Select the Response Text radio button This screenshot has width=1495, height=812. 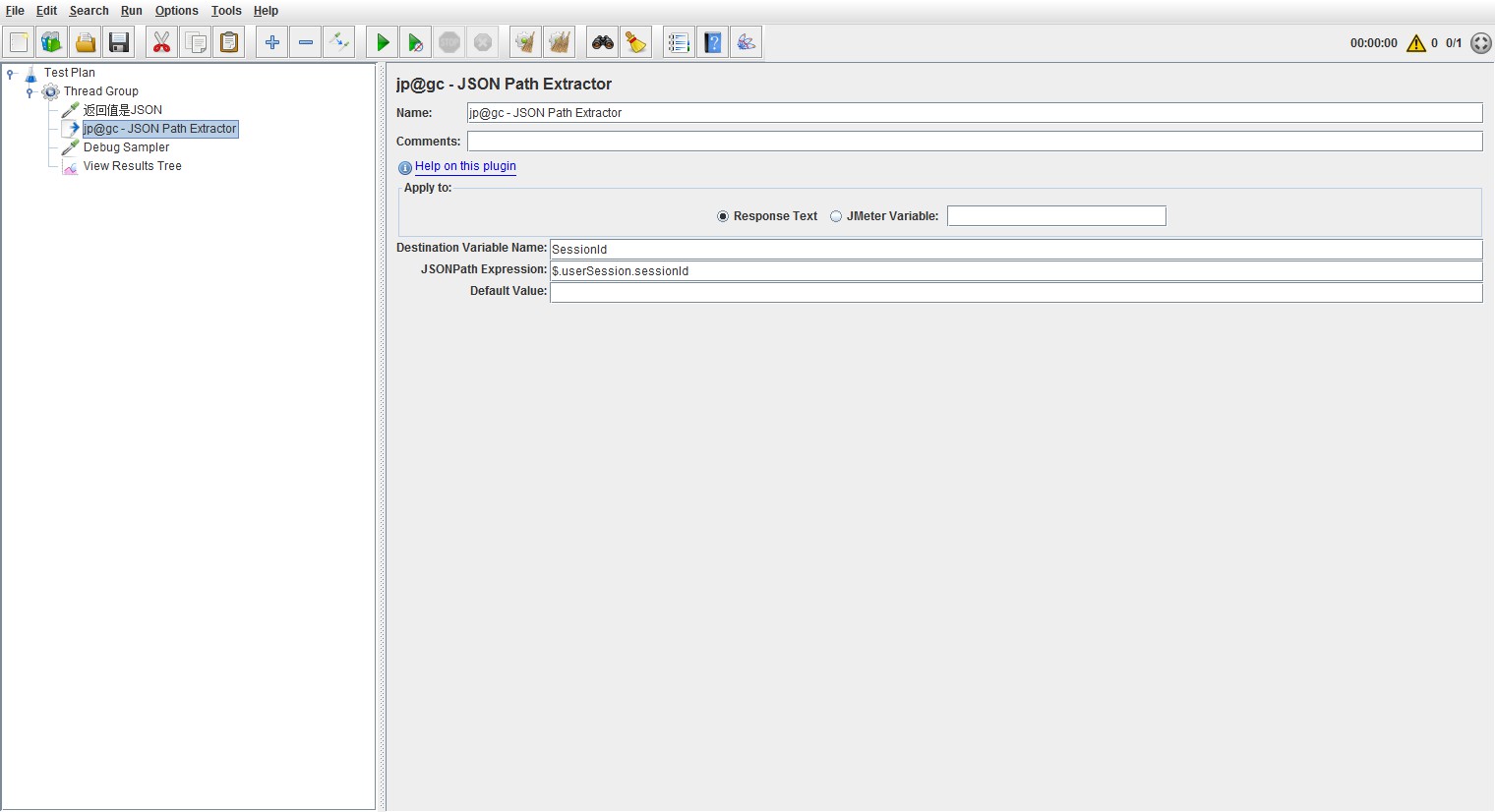point(723,216)
